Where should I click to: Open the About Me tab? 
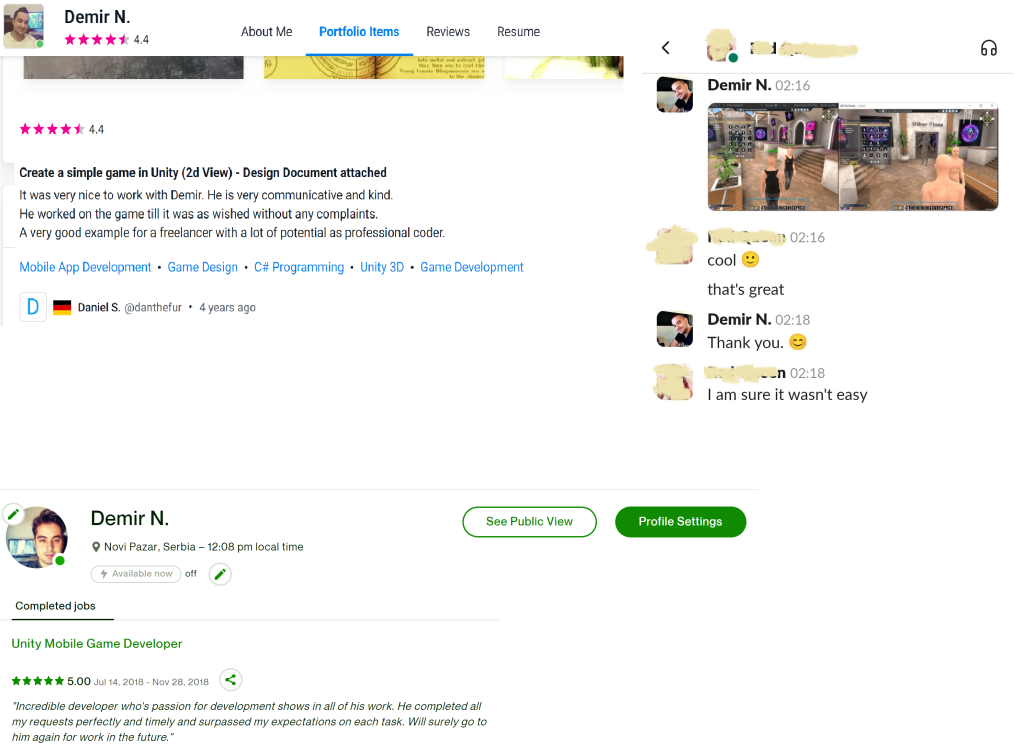[x=266, y=31]
